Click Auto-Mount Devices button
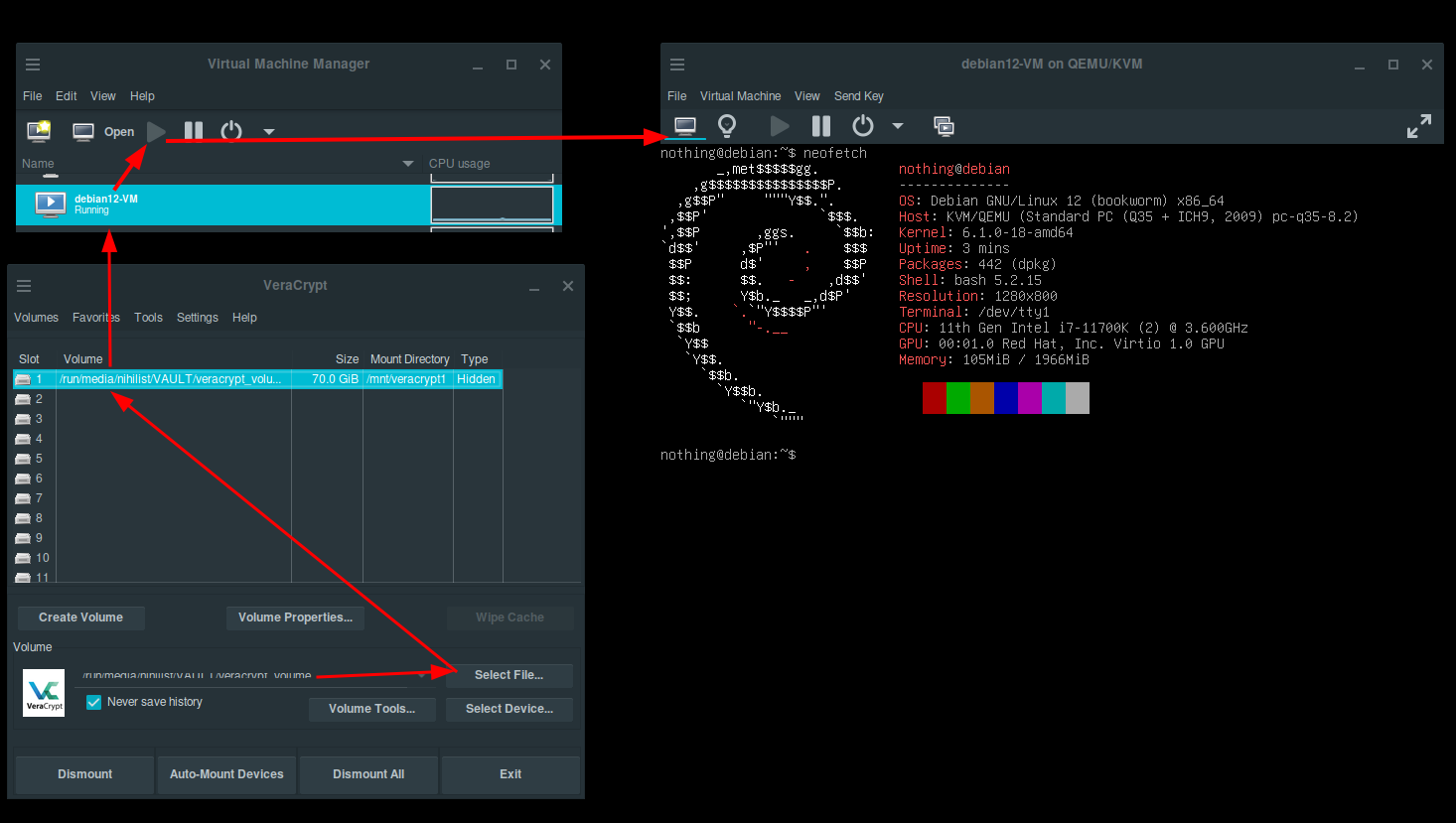 pyautogui.click(x=226, y=774)
